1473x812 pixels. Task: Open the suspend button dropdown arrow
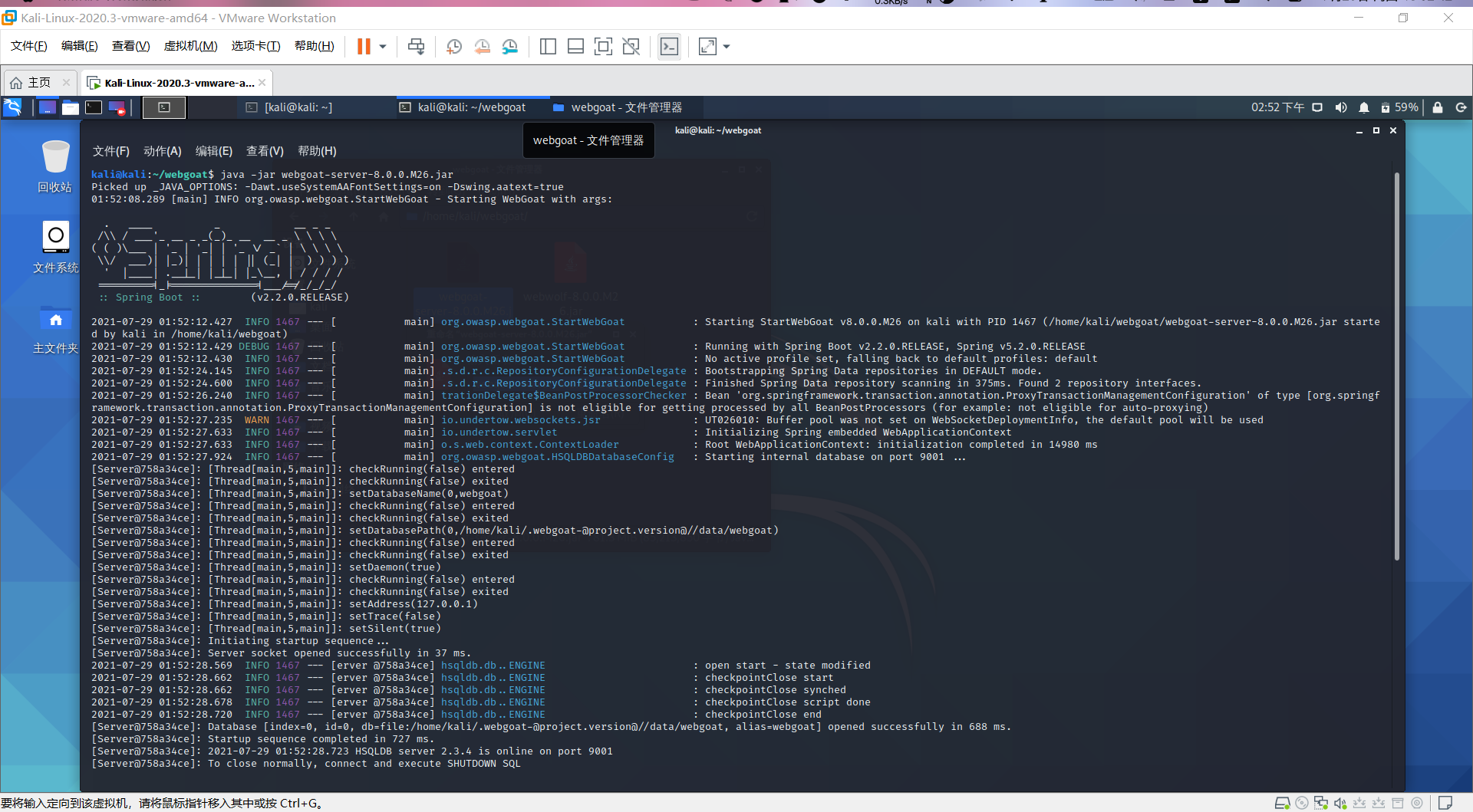[x=382, y=46]
